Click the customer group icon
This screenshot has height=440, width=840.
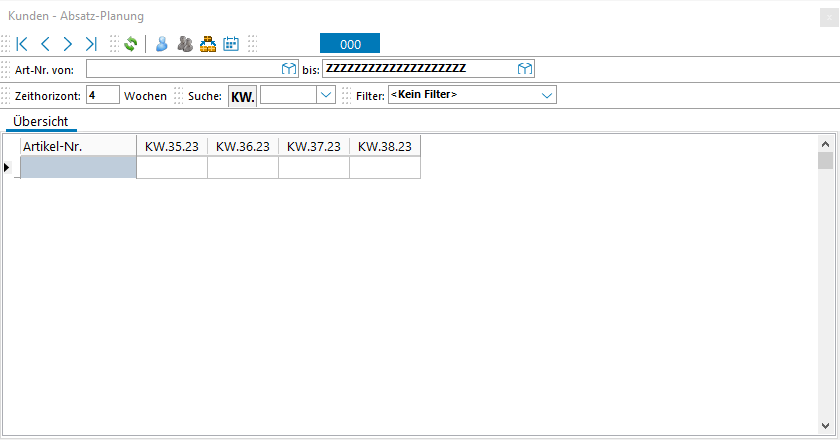pyautogui.click(x=185, y=44)
